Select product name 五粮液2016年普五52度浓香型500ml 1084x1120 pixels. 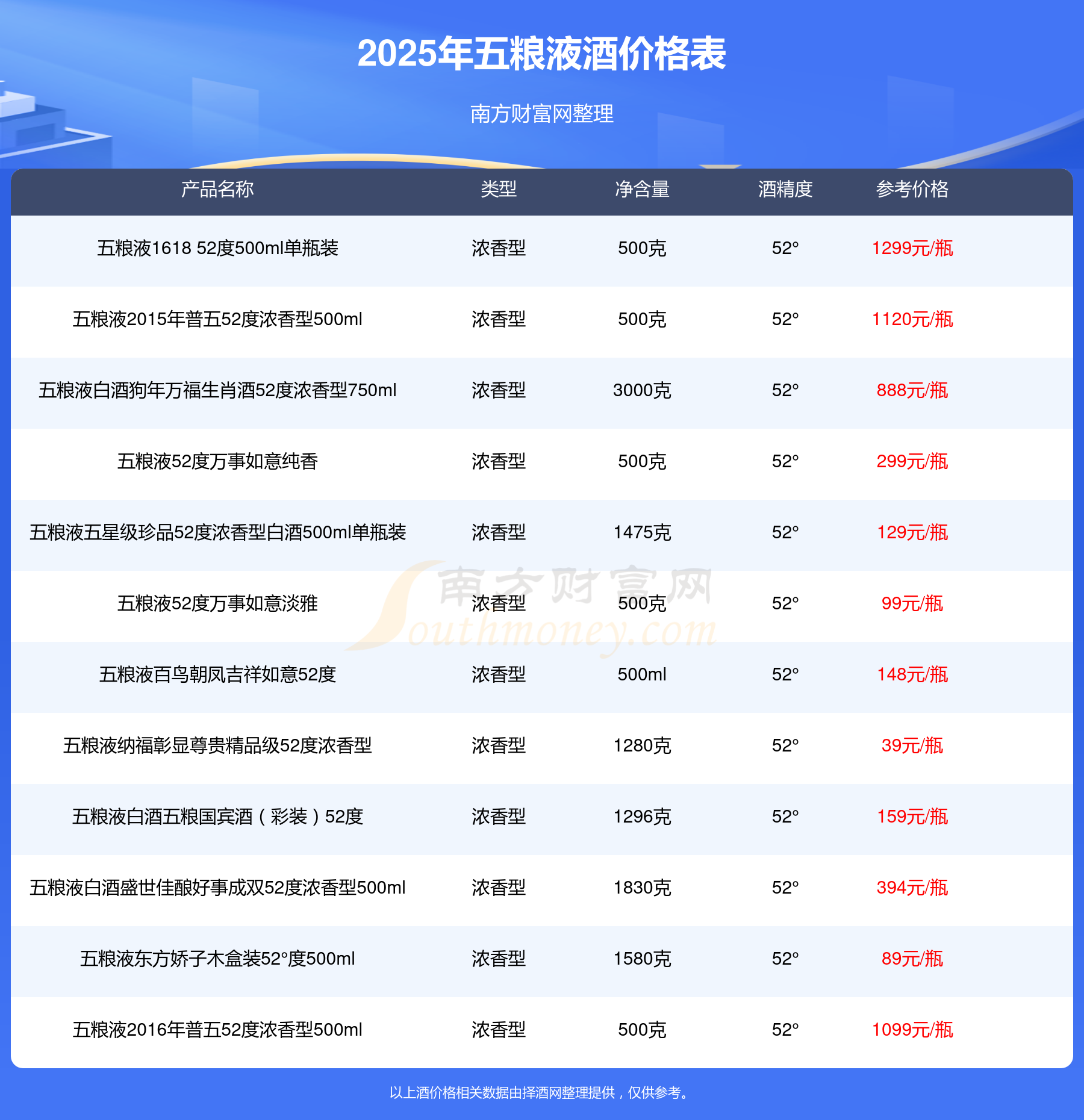tap(217, 1030)
